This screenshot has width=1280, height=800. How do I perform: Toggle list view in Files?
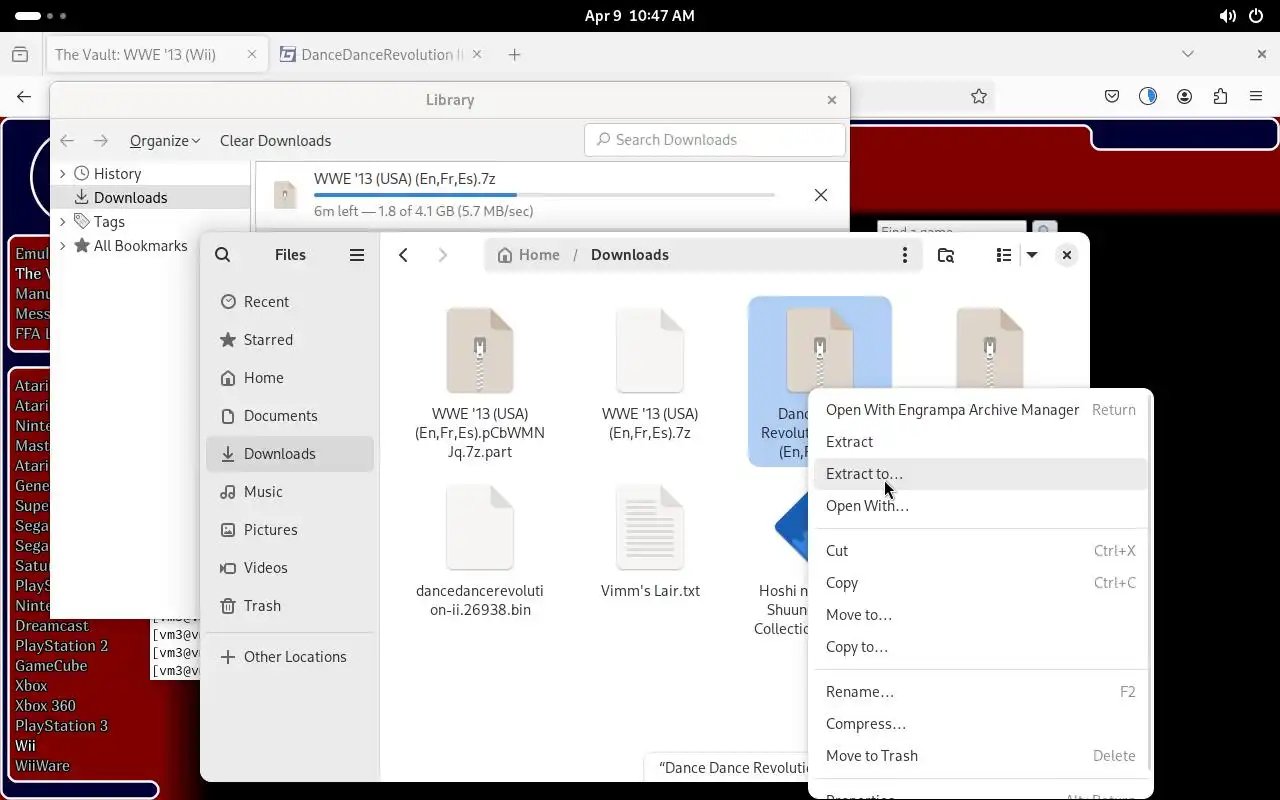(x=1004, y=255)
